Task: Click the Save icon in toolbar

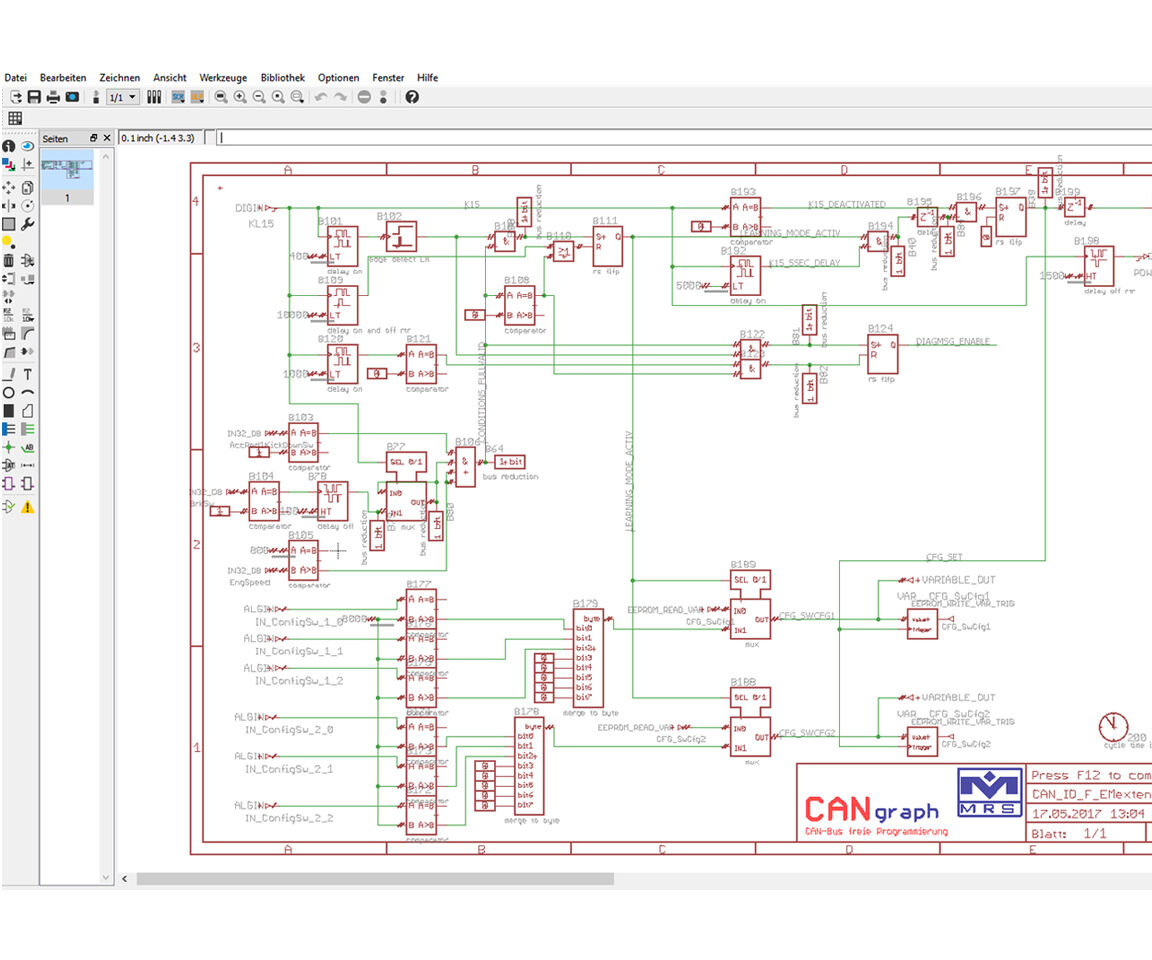Action: tap(34, 97)
